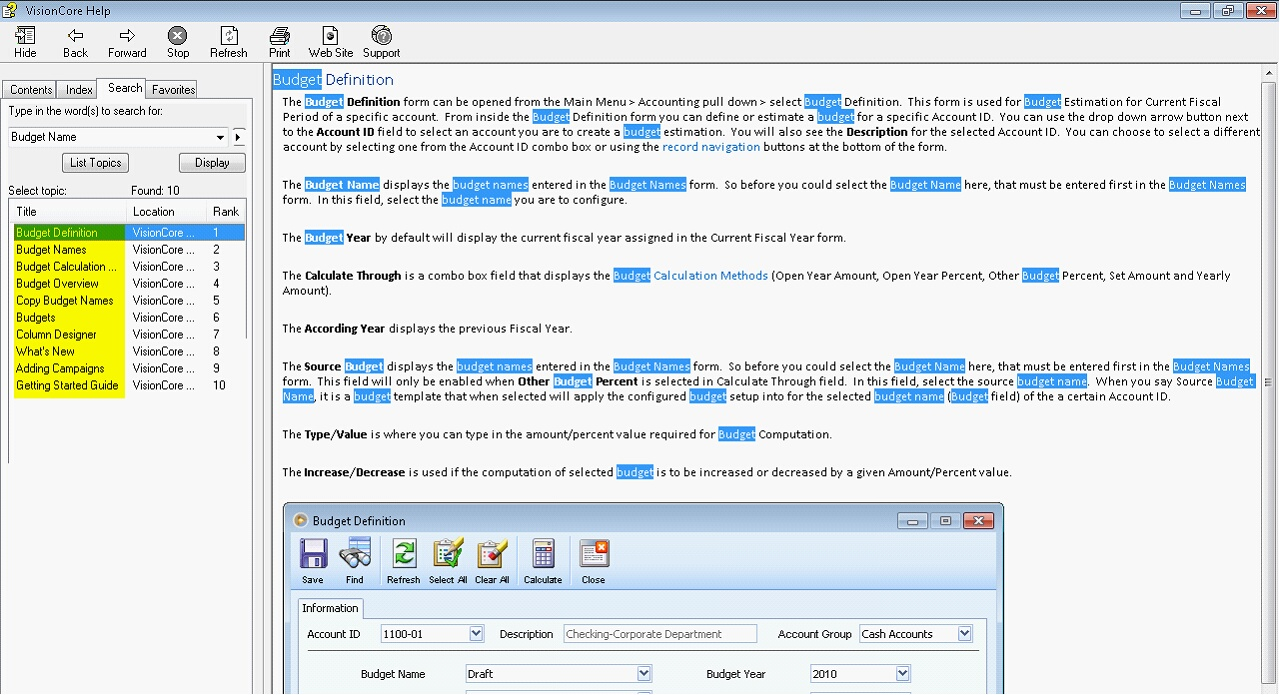1280x695 pixels.
Task: Expand the Budget Year 2010 dropdown in the form image
Action: pyautogui.click(x=903, y=674)
